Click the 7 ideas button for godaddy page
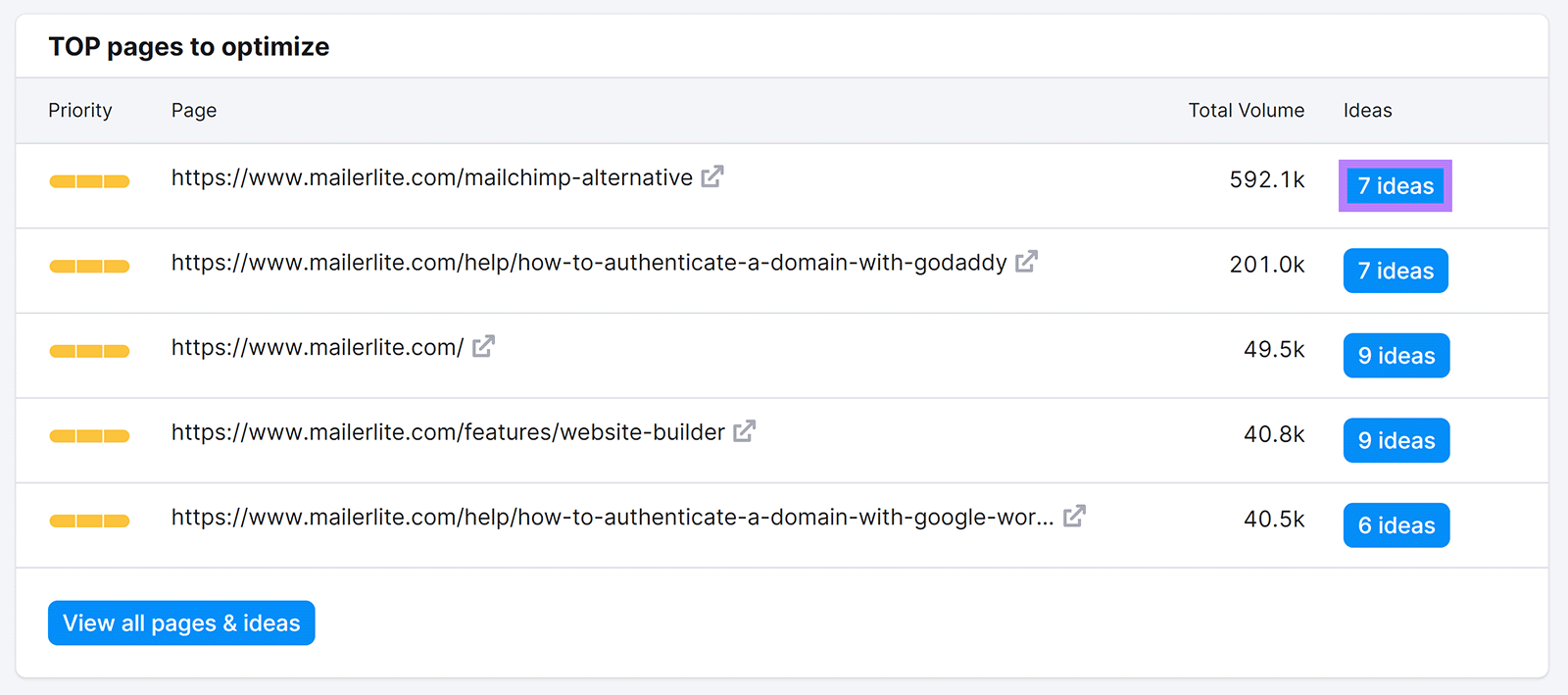 tap(1396, 271)
